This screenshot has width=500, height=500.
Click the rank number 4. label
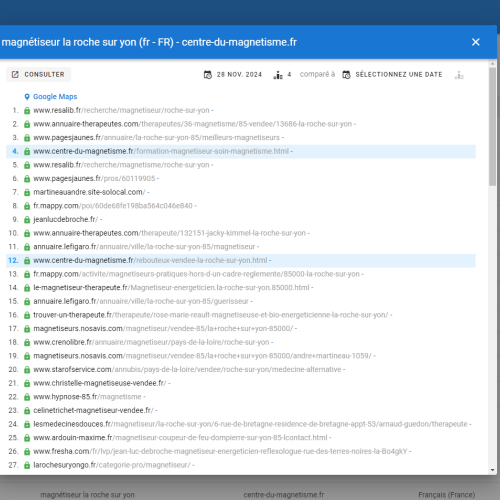[x=15, y=151]
